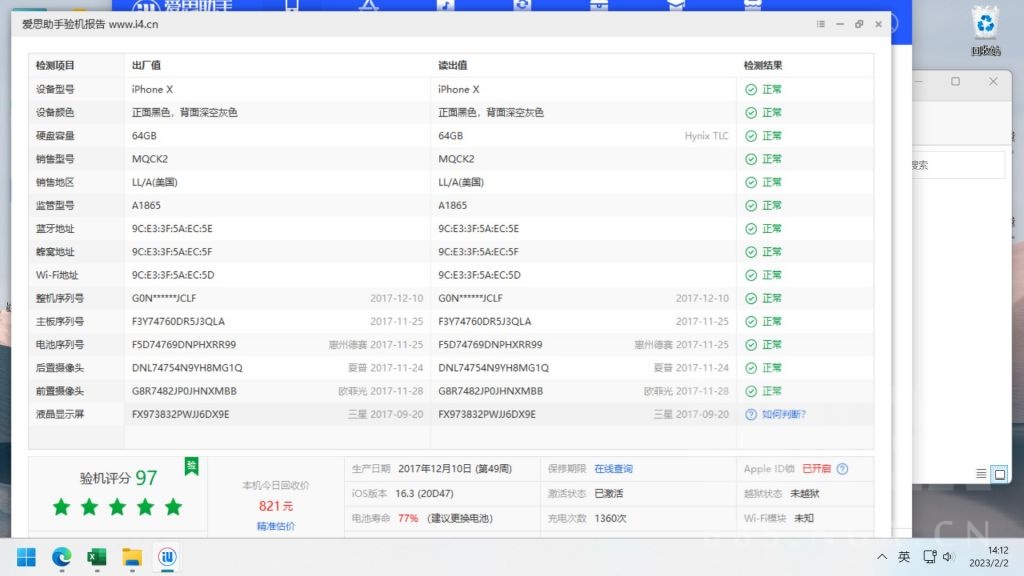The height and width of the screenshot is (576, 1024).
Task: Click the 英 language indicator in taskbar
Action: (x=903, y=556)
